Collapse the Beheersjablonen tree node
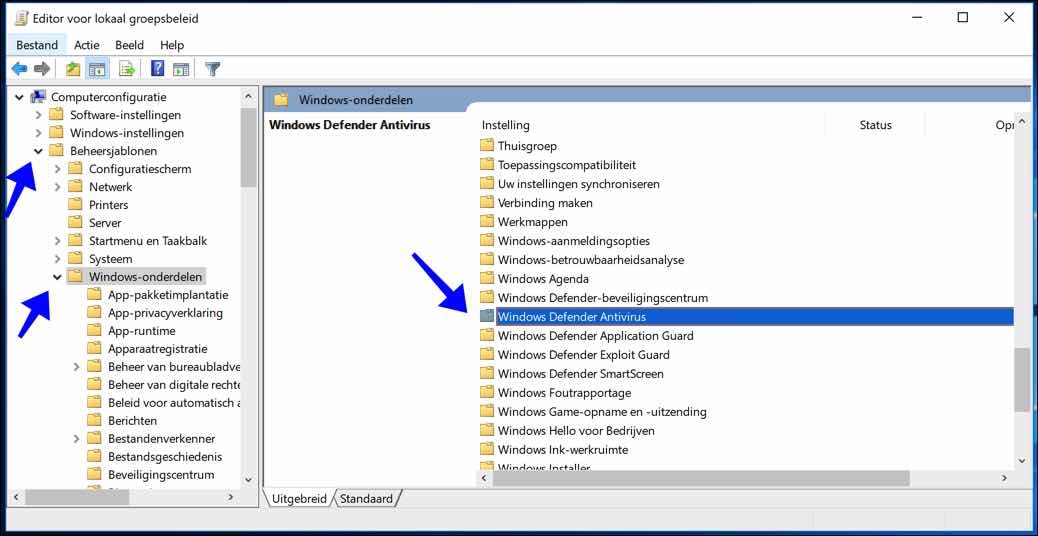This screenshot has height=536, width=1038. (39, 151)
